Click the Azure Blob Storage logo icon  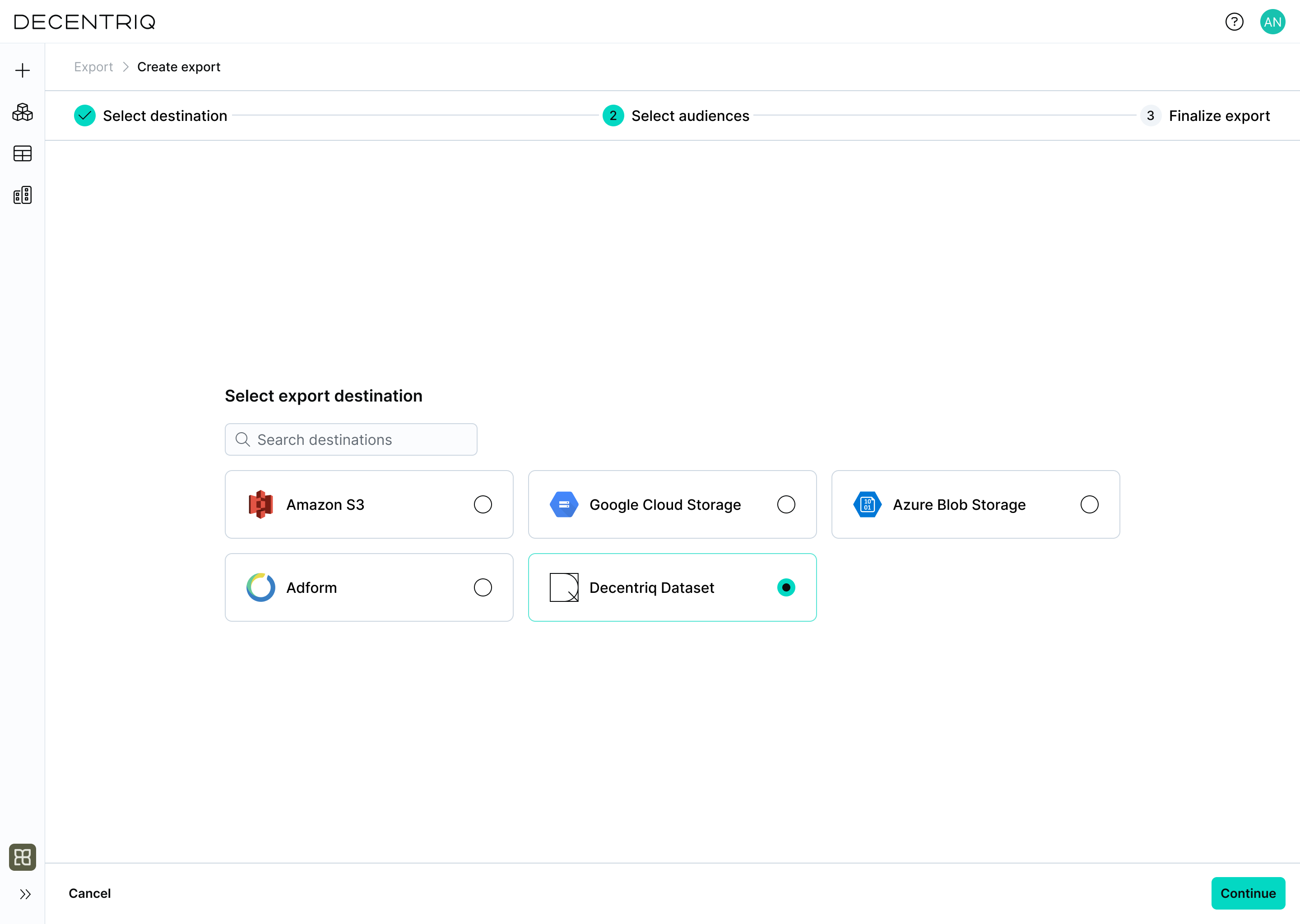click(x=868, y=504)
